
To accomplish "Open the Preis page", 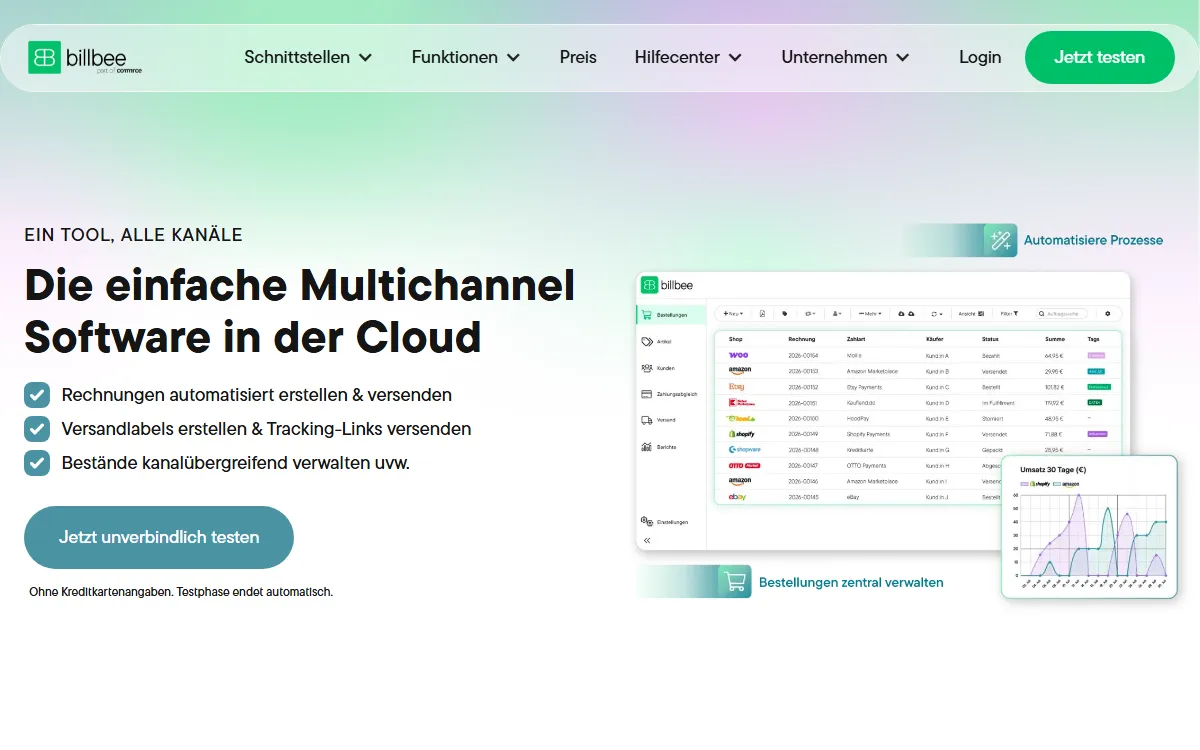I will click(578, 57).
